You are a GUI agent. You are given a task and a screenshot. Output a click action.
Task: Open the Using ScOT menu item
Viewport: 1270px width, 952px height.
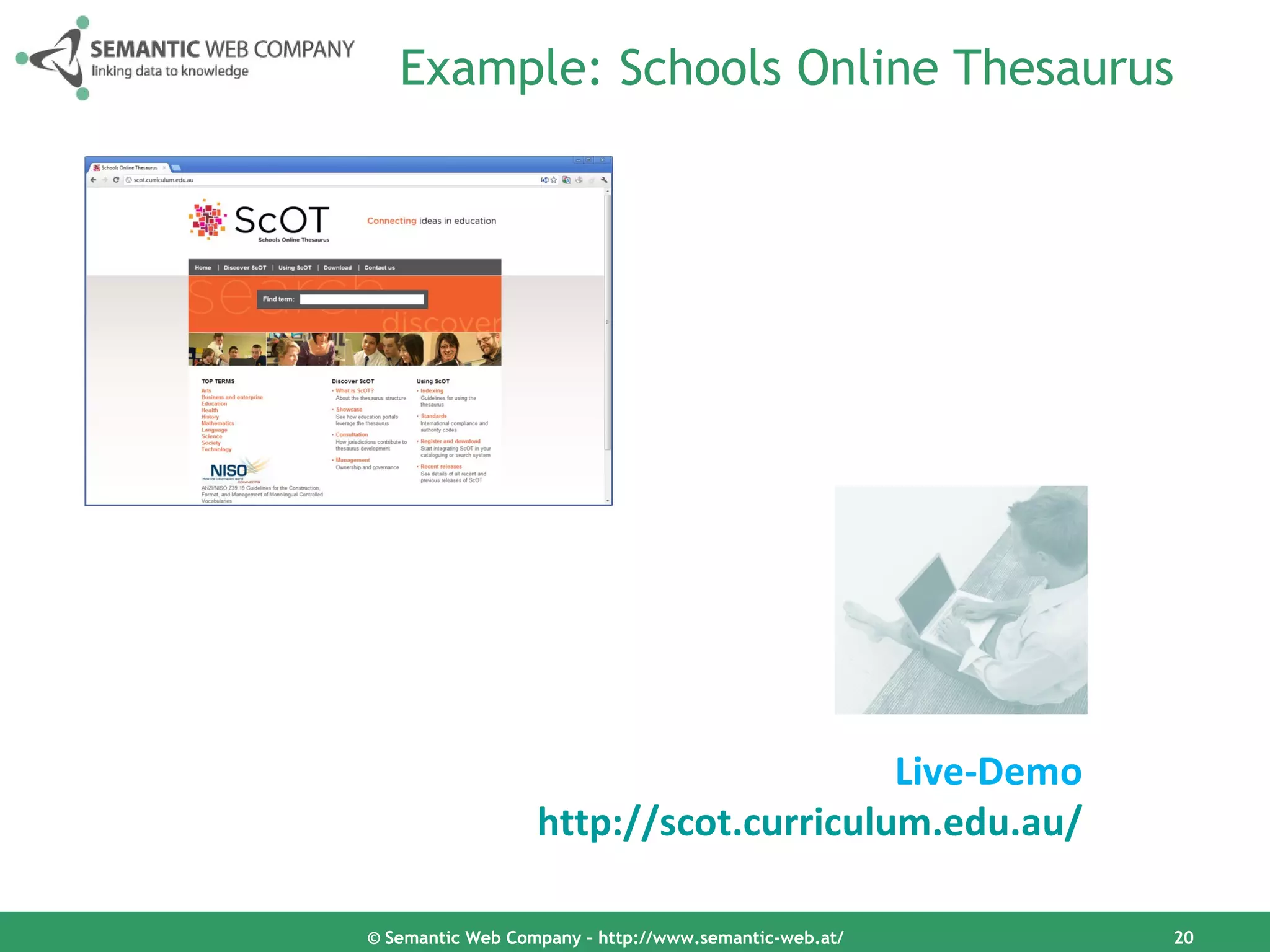point(295,268)
